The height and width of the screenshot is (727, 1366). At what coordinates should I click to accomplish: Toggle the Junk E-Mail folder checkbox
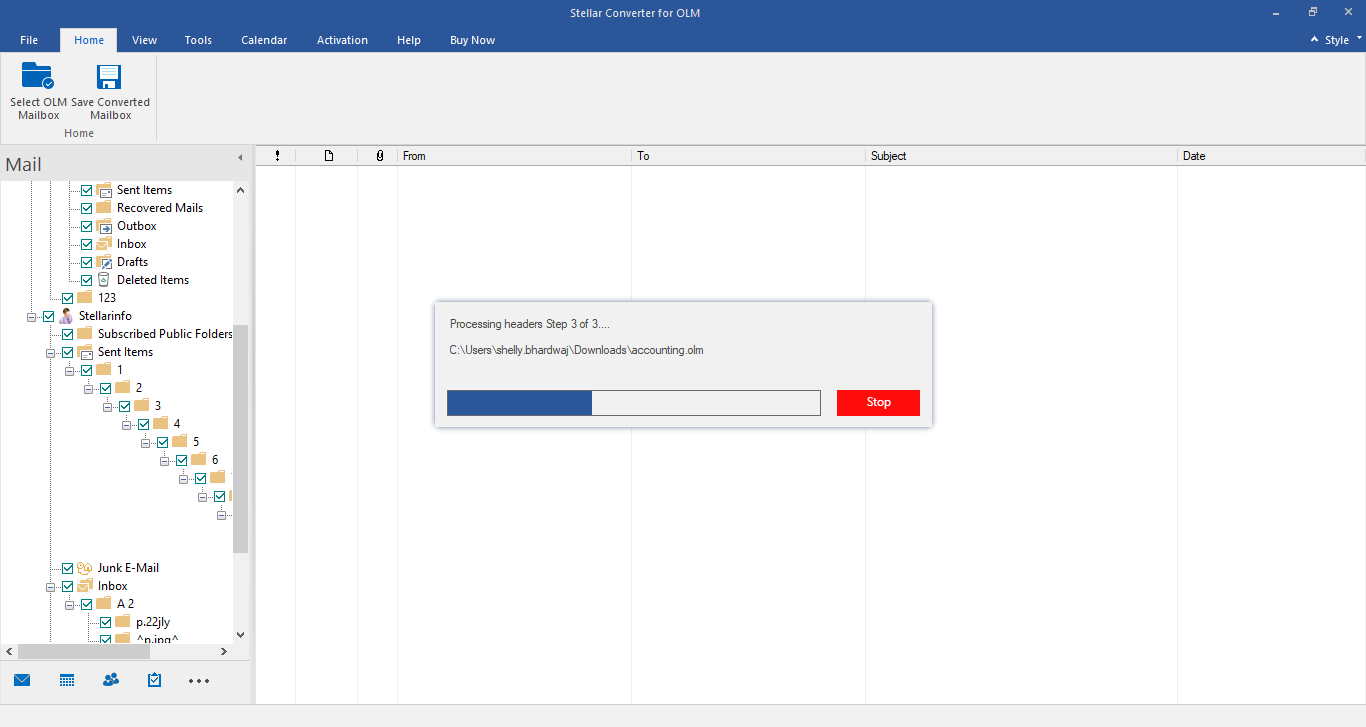pos(68,568)
